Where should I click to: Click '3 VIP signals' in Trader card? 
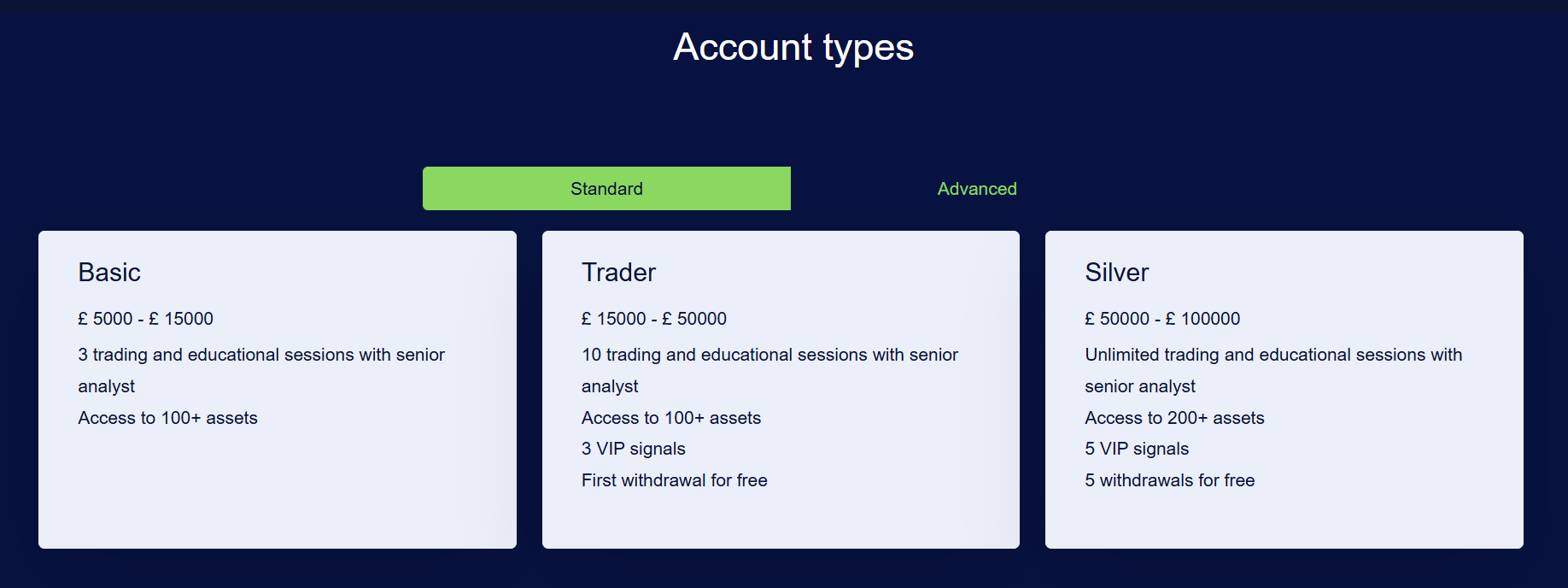point(634,449)
